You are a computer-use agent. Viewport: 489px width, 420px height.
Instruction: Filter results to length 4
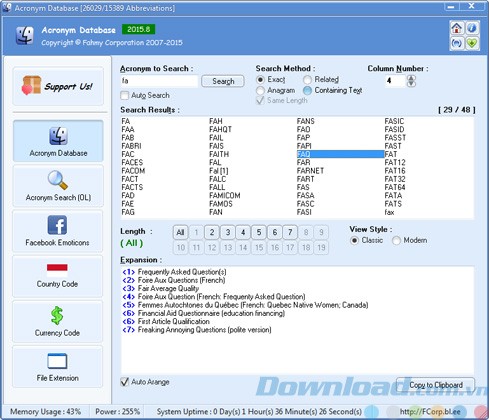pyautogui.click(x=243, y=232)
